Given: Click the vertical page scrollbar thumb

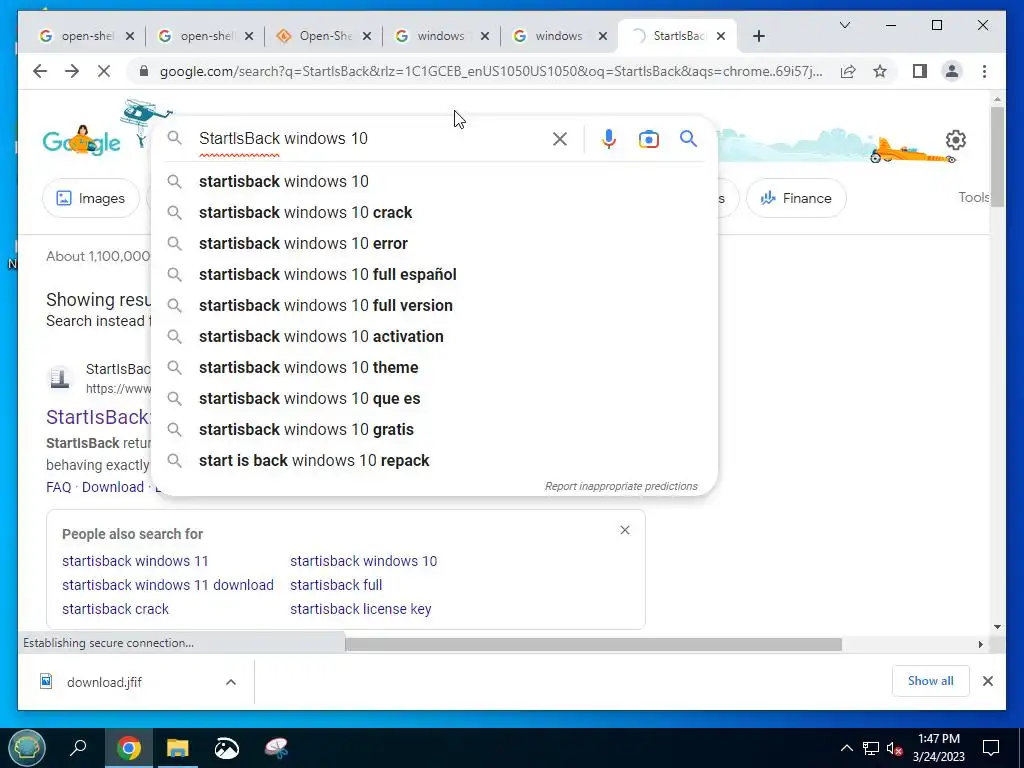Looking at the screenshot, I should click(997, 157).
